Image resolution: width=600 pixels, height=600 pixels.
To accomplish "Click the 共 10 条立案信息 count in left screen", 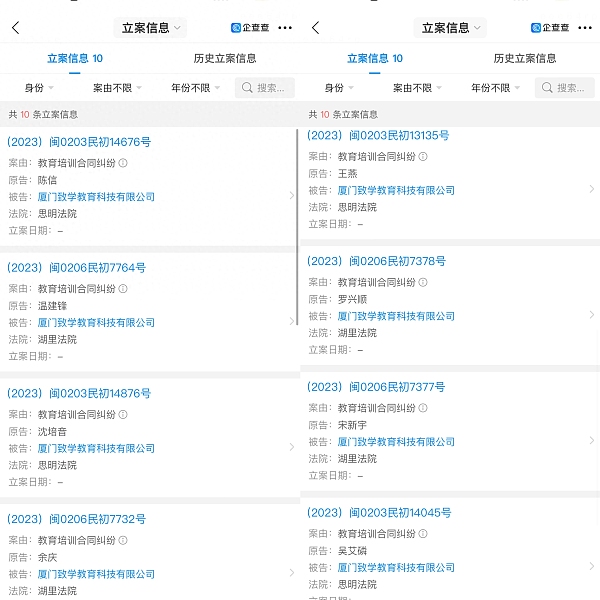I will [x=43, y=114].
